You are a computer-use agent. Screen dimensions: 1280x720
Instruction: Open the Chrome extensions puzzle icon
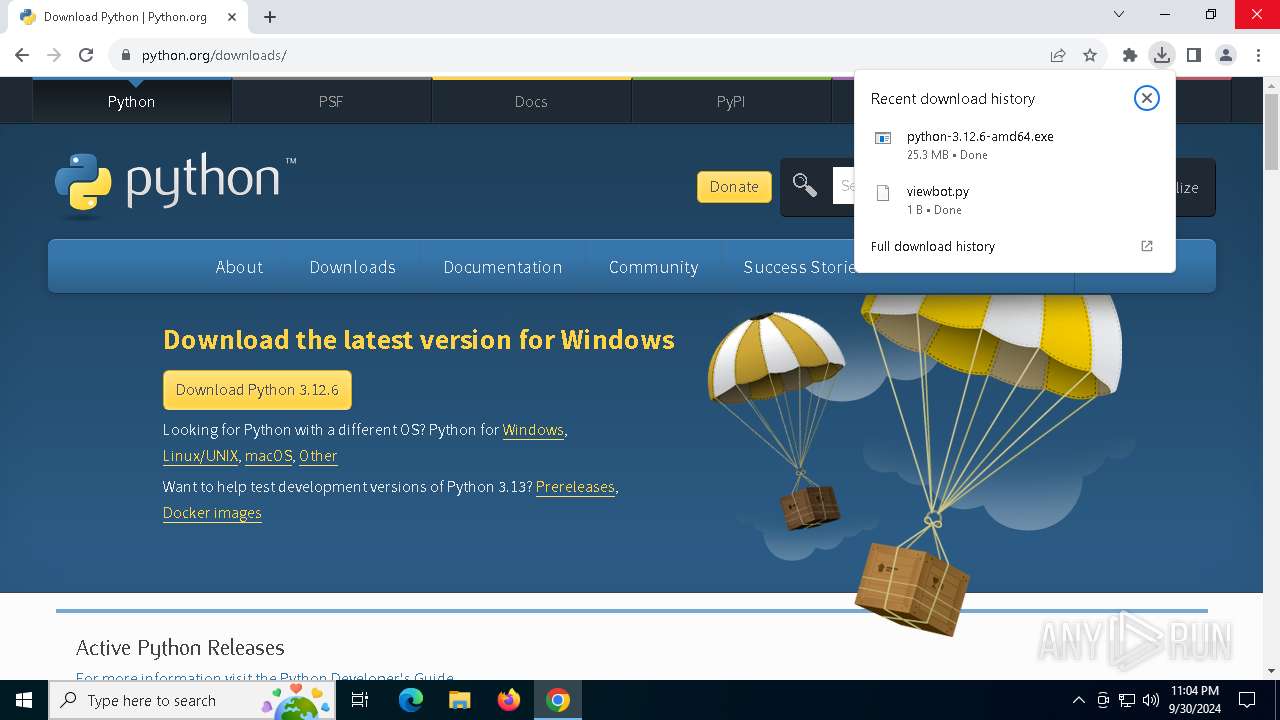(x=1130, y=55)
